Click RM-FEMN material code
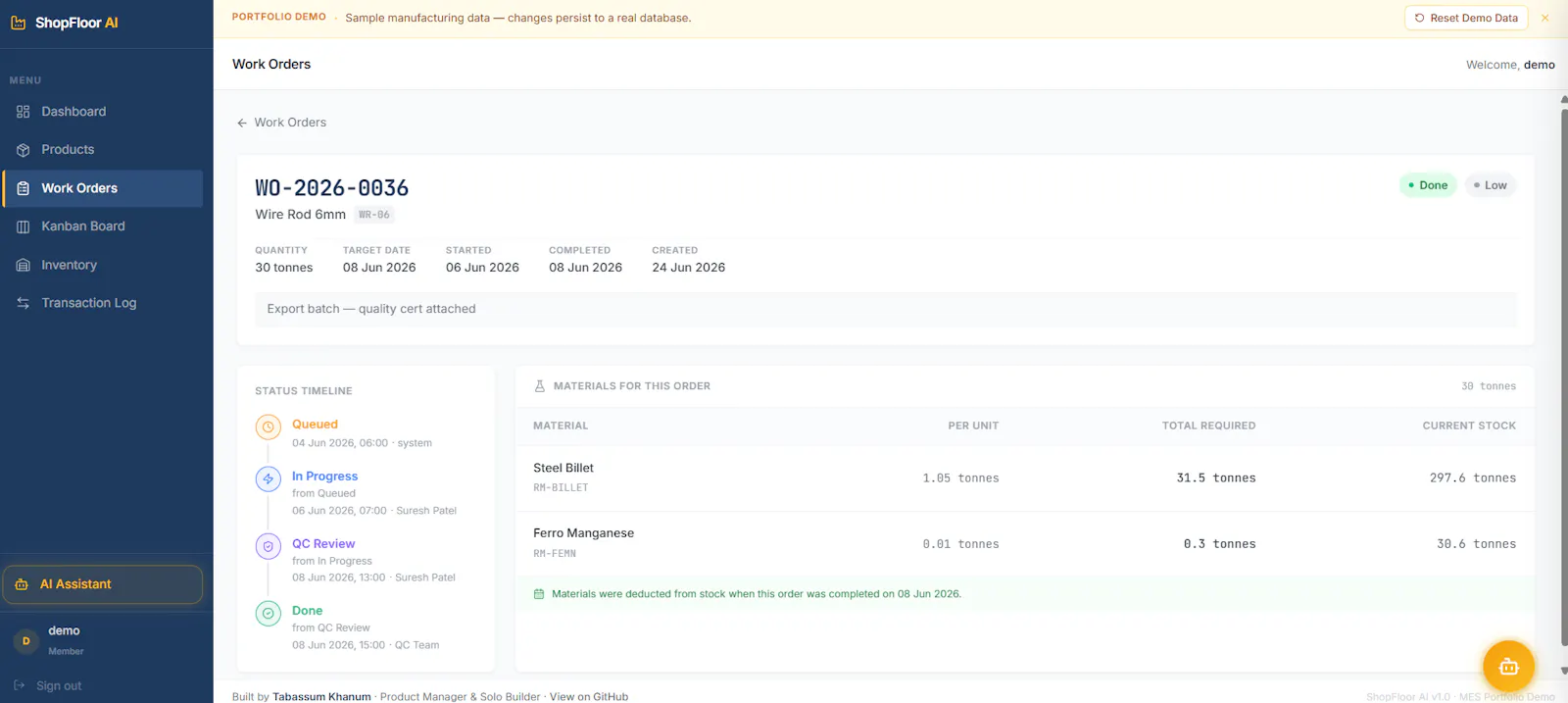The image size is (1568, 703). 555,554
